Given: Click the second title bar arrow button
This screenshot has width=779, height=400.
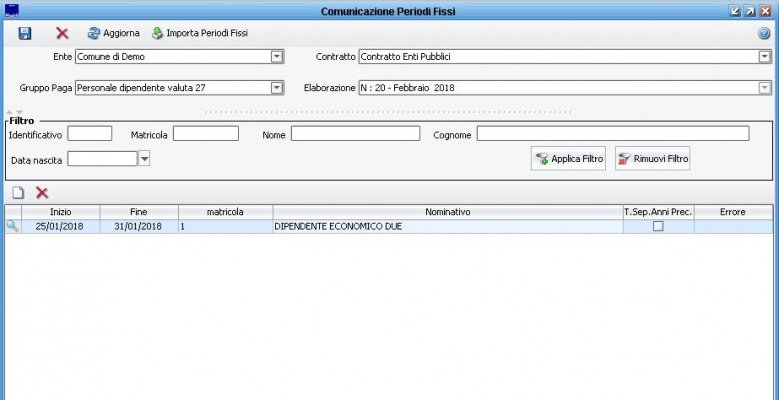Looking at the screenshot, I should [x=750, y=11].
